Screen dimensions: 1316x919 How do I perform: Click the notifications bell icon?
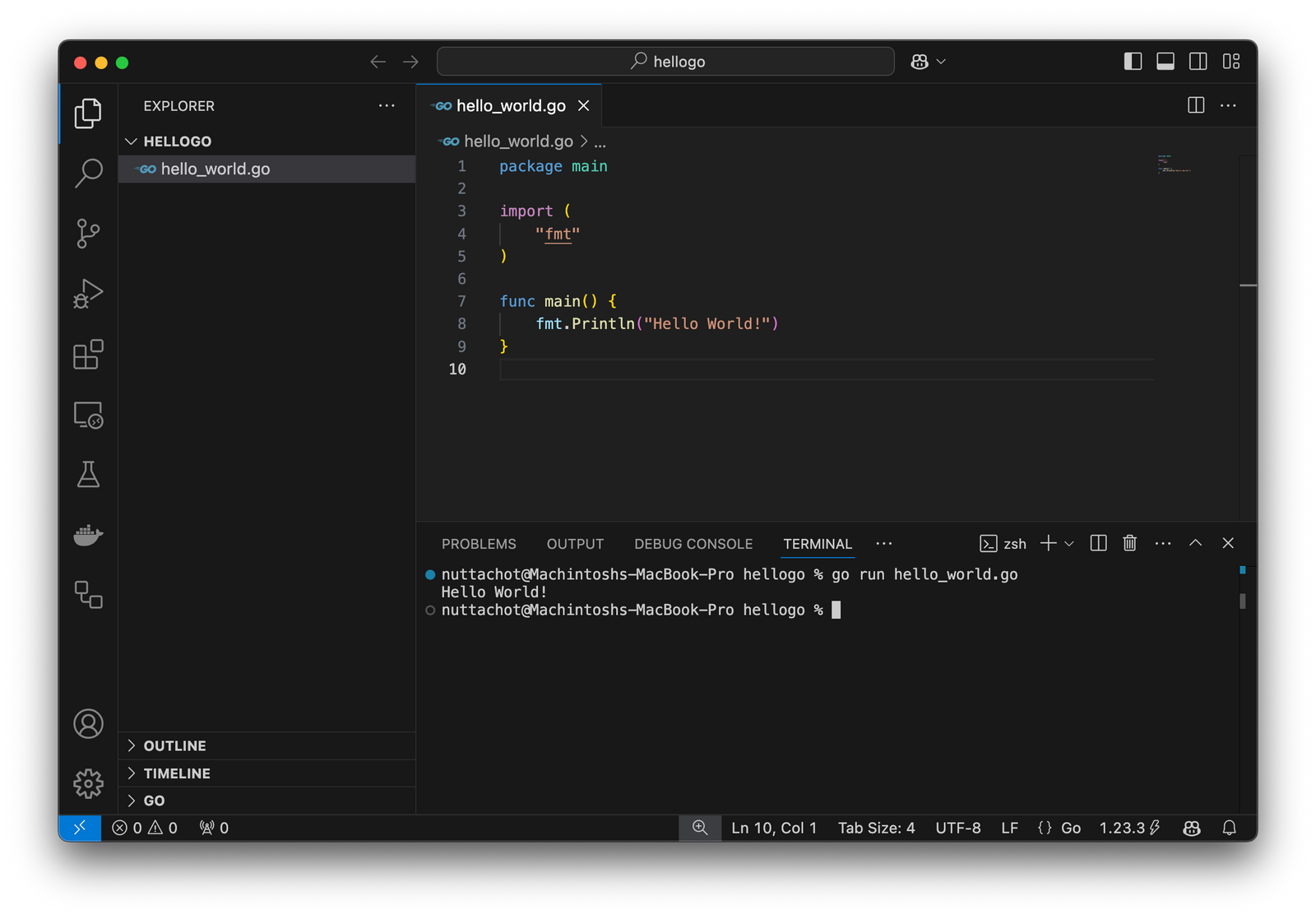1229,828
